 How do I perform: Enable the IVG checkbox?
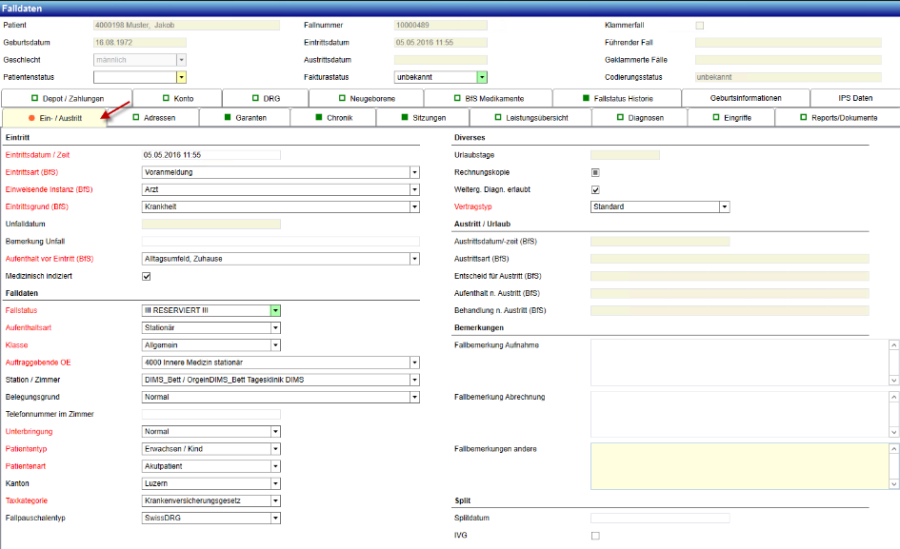[x=595, y=536]
